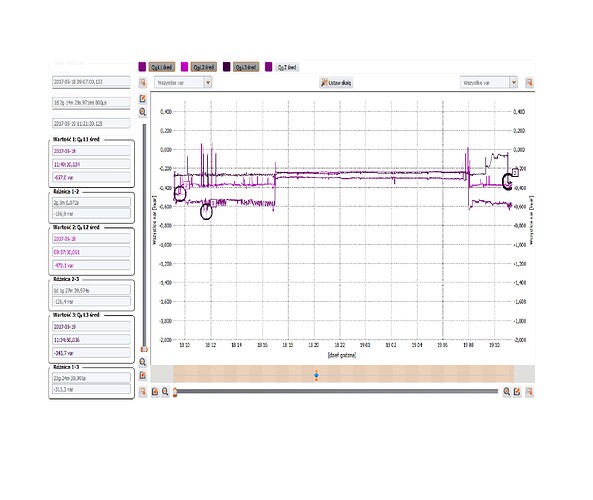Click marker 3 label on the chart
The width and height of the screenshot is (593, 500).
(515, 172)
